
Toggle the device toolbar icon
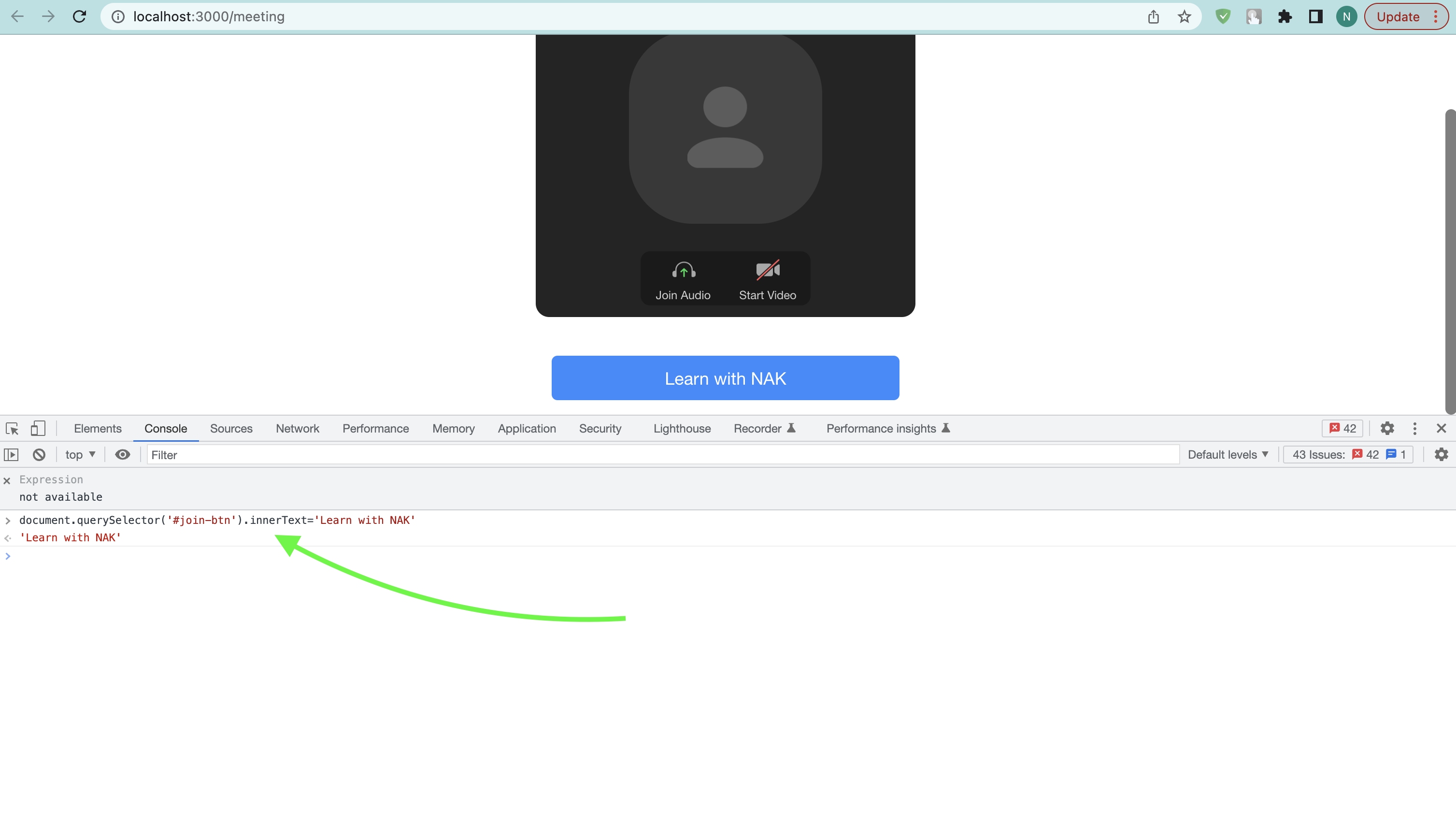[38, 428]
